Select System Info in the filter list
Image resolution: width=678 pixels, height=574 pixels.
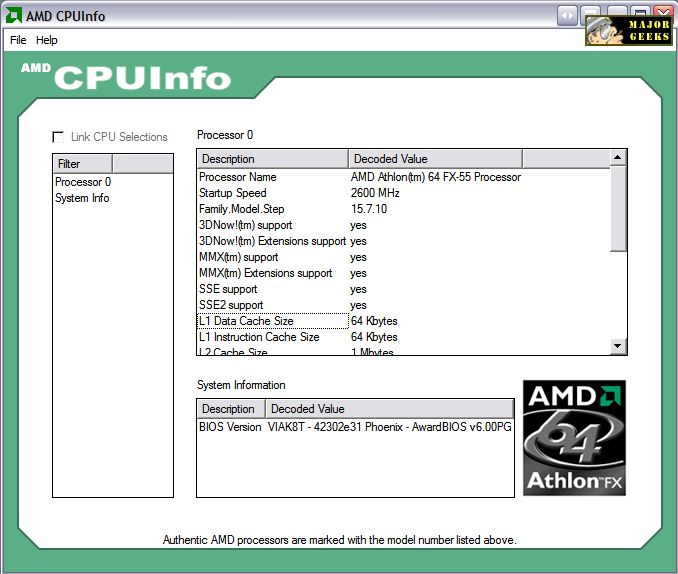82,198
